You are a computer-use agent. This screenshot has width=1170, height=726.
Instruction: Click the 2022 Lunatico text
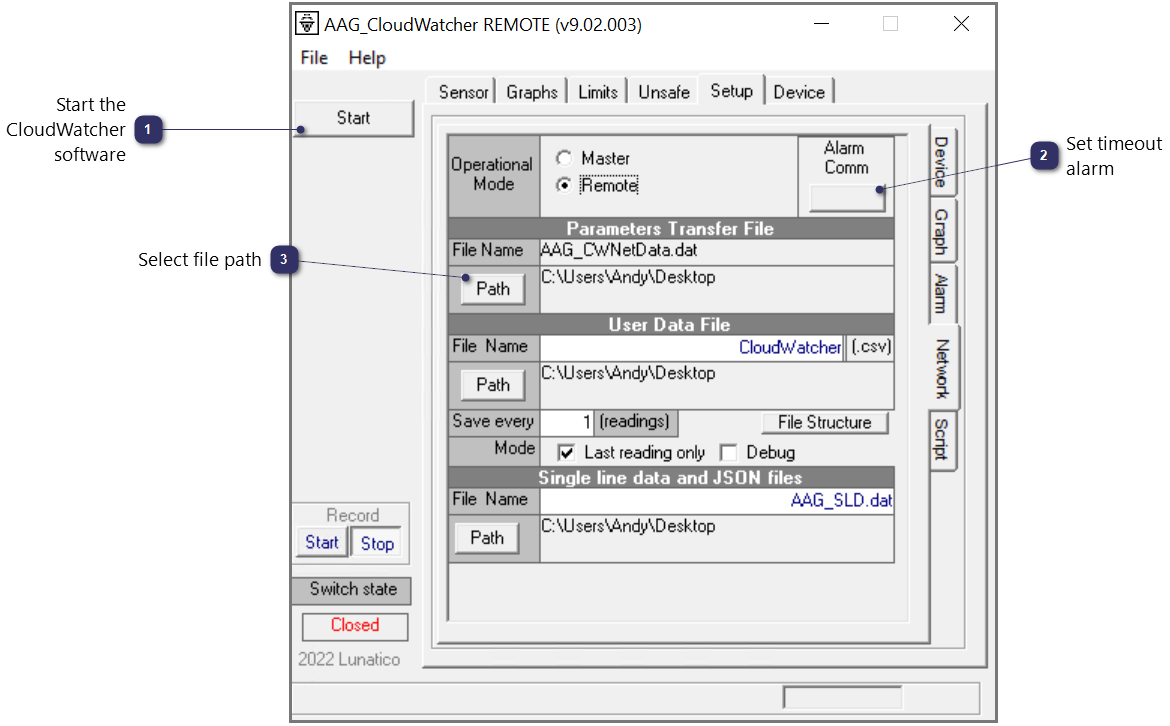point(349,660)
